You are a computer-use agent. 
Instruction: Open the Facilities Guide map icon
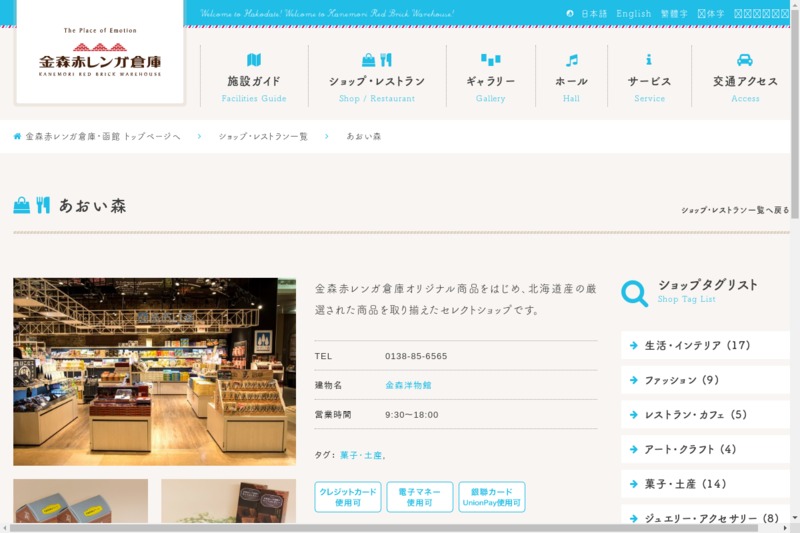pyautogui.click(x=254, y=60)
